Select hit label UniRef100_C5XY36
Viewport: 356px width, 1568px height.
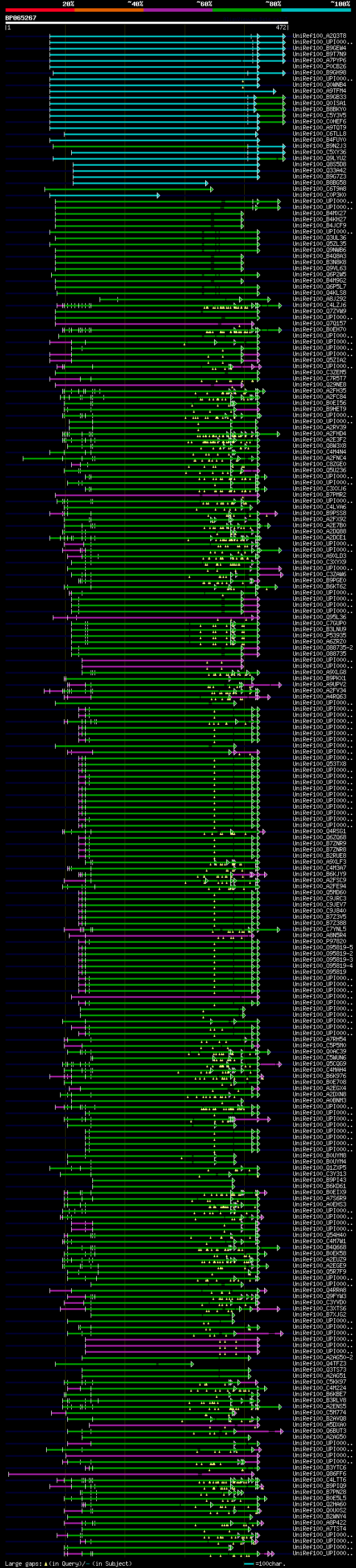tap(319, 152)
